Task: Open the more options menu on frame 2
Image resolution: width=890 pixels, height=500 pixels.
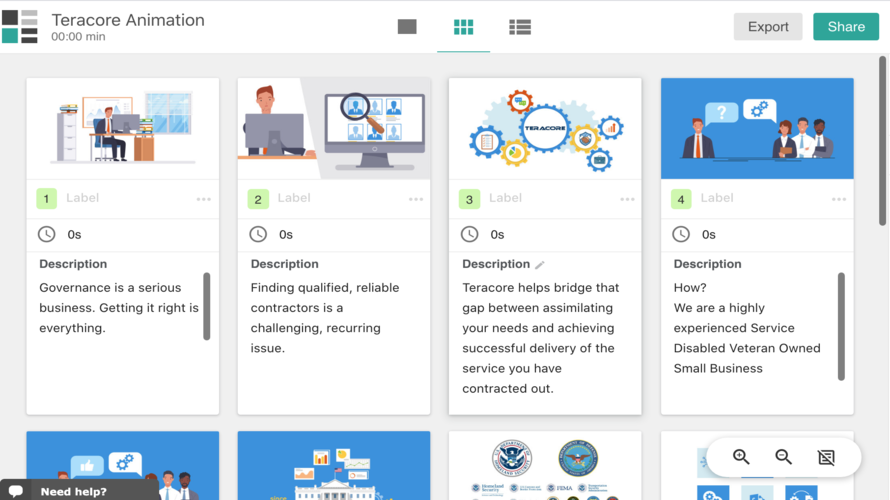Action: coord(416,199)
